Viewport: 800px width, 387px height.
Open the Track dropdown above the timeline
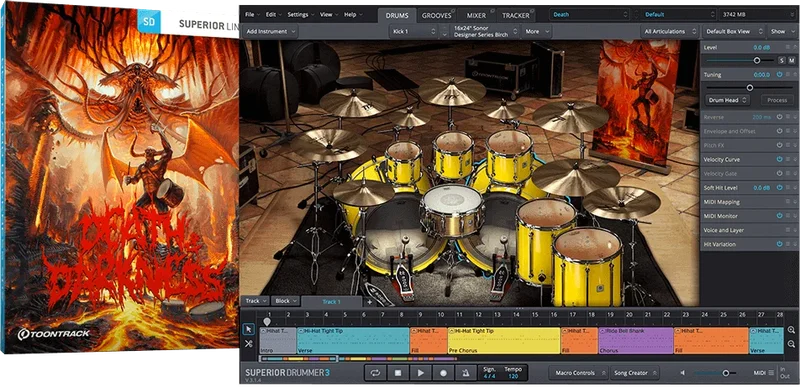256,301
